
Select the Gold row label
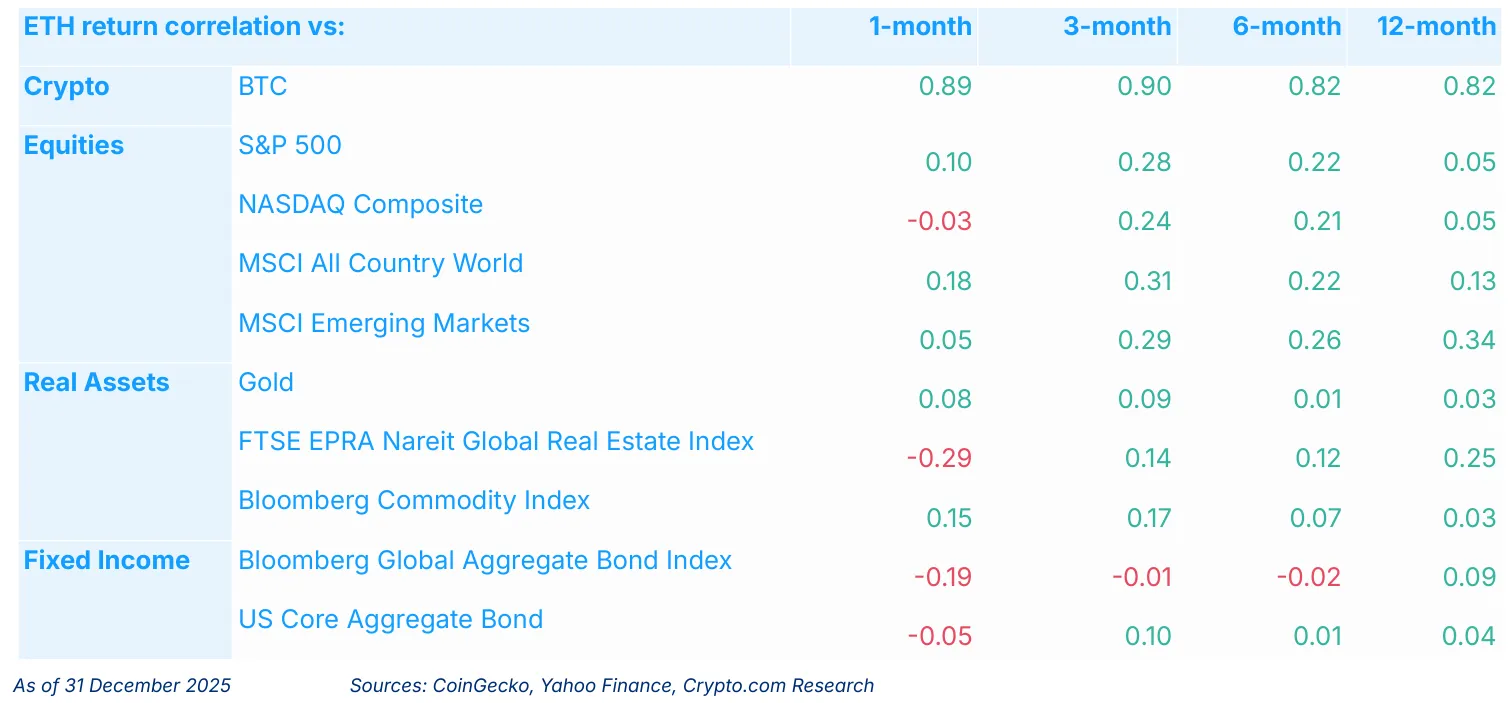pyautogui.click(x=266, y=383)
